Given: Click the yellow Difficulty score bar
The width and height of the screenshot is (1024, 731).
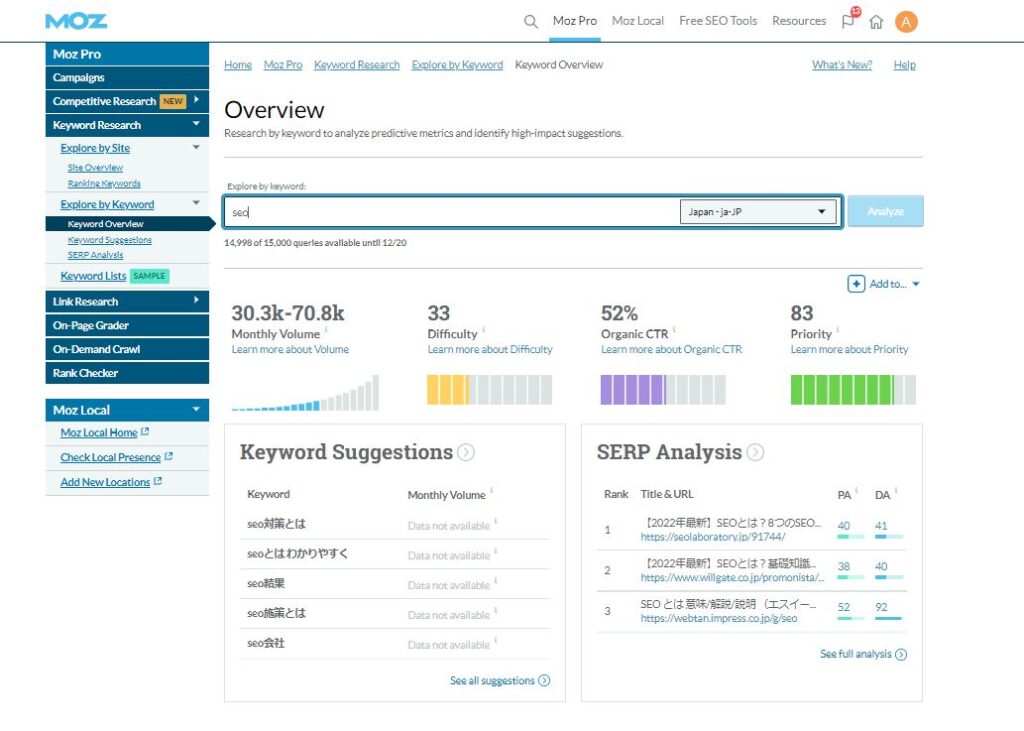Looking at the screenshot, I should click(x=489, y=389).
